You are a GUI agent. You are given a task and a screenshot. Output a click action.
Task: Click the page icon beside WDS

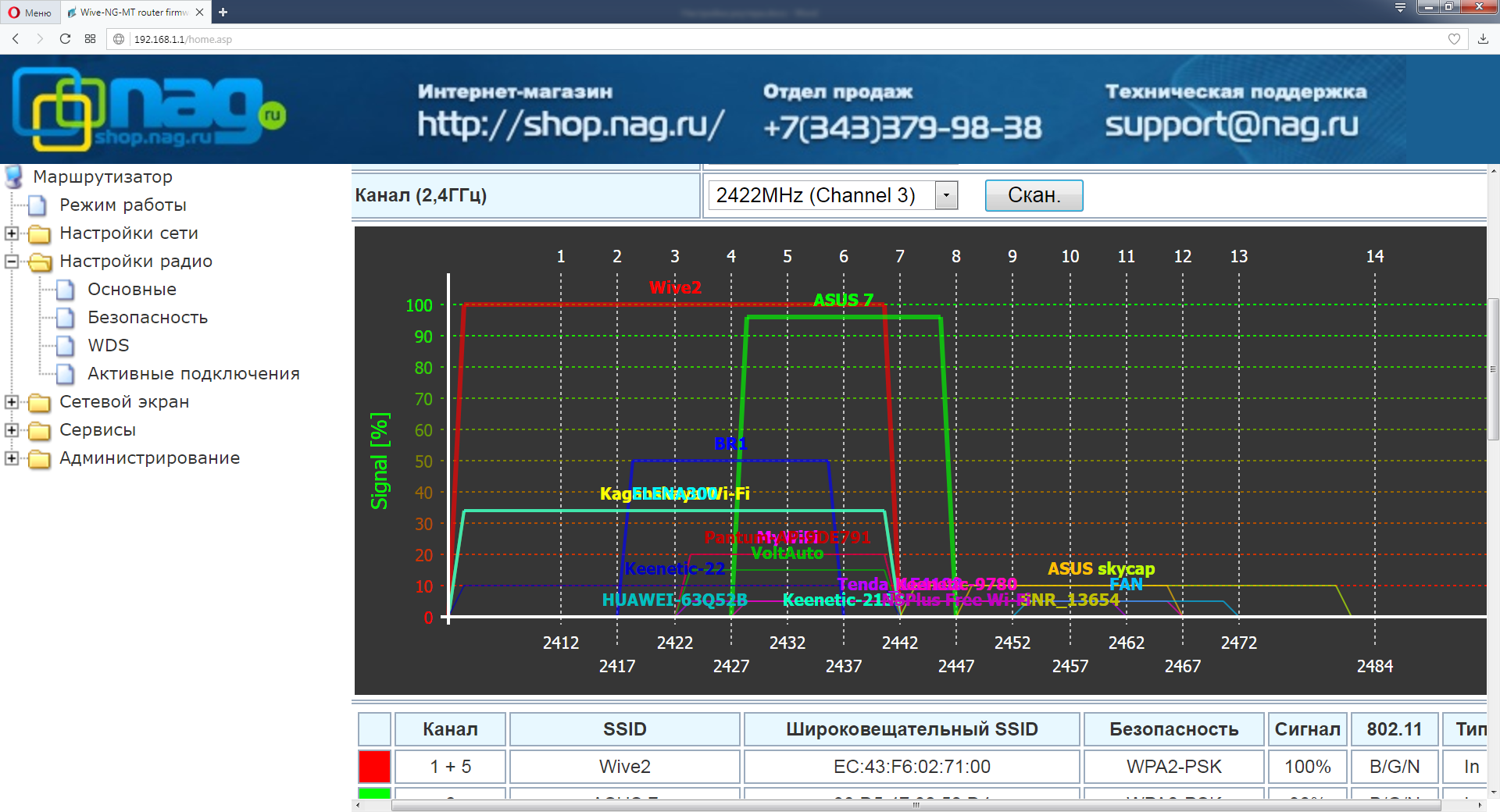coord(66,346)
